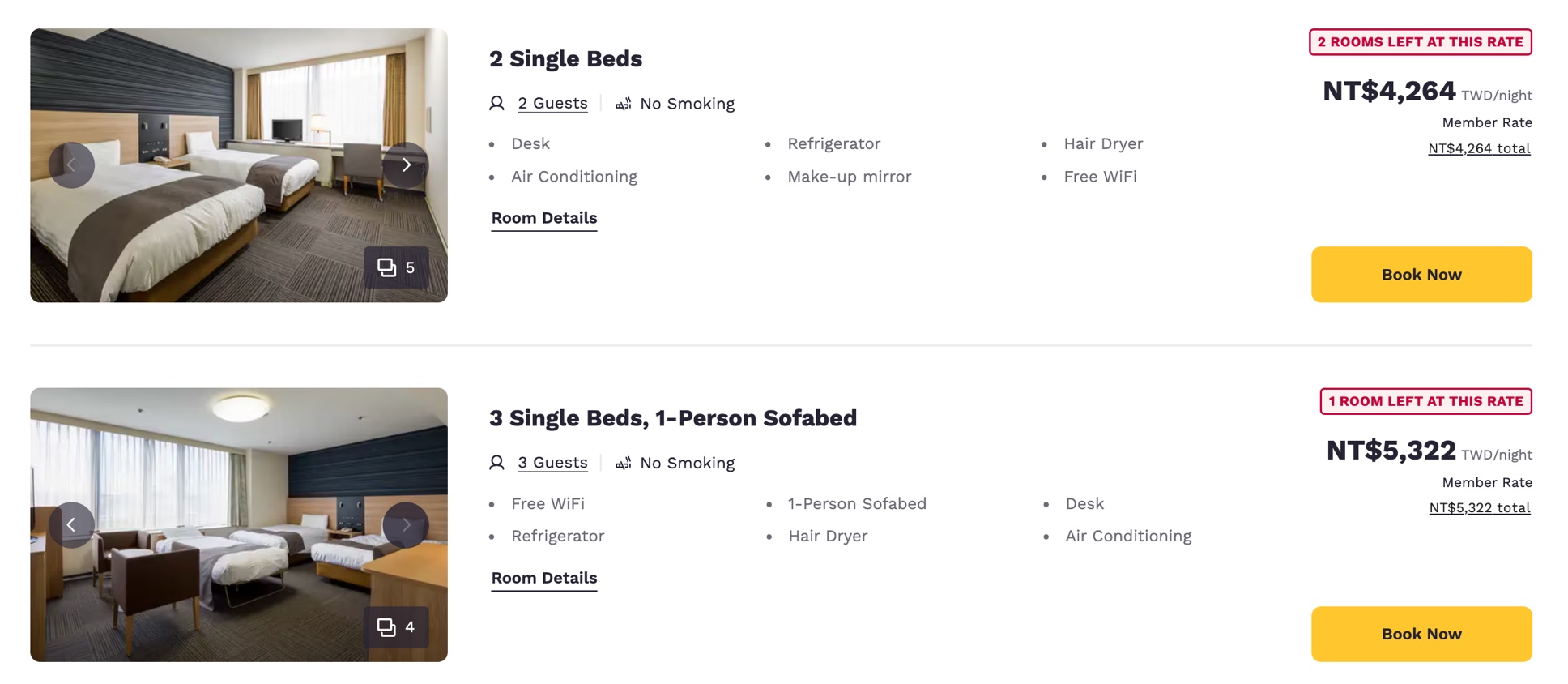
Task: Open 5-photo gallery for 2 Single Beds
Action: [x=396, y=267]
